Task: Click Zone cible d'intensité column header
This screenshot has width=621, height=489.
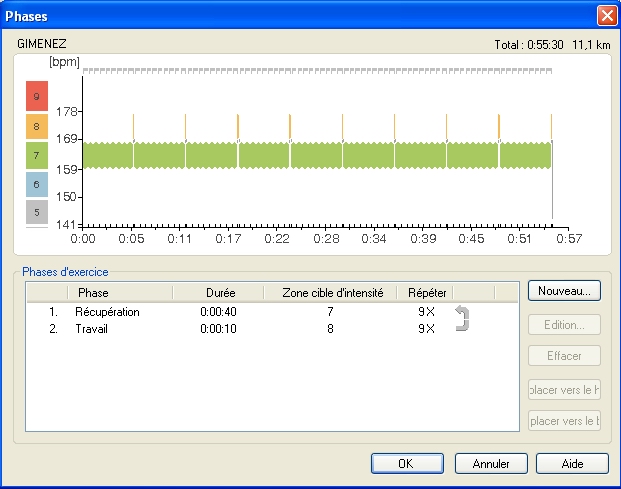Action: pyautogui.click(x=330, y=292)
